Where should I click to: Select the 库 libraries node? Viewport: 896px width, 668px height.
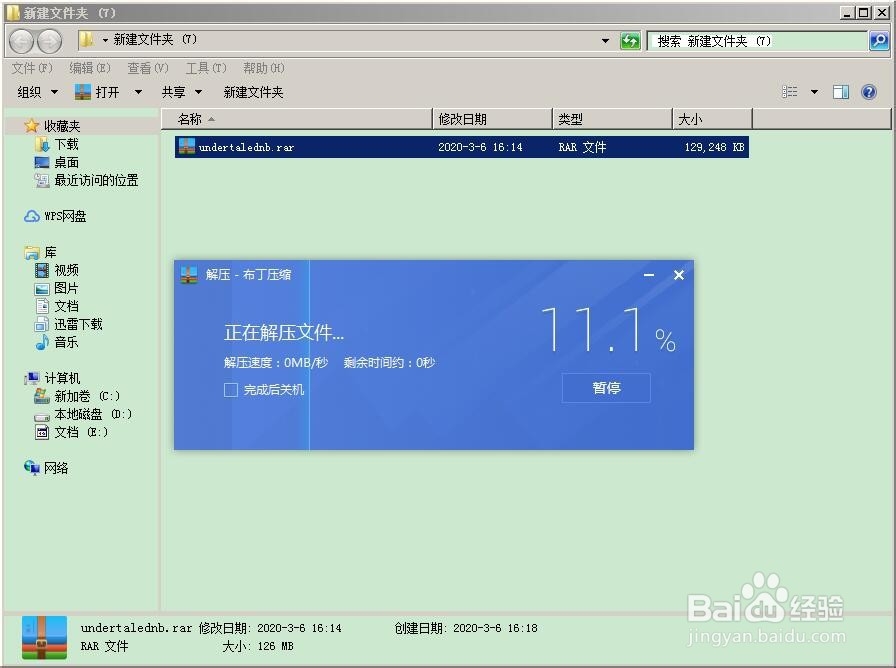(x=50, y=252)
